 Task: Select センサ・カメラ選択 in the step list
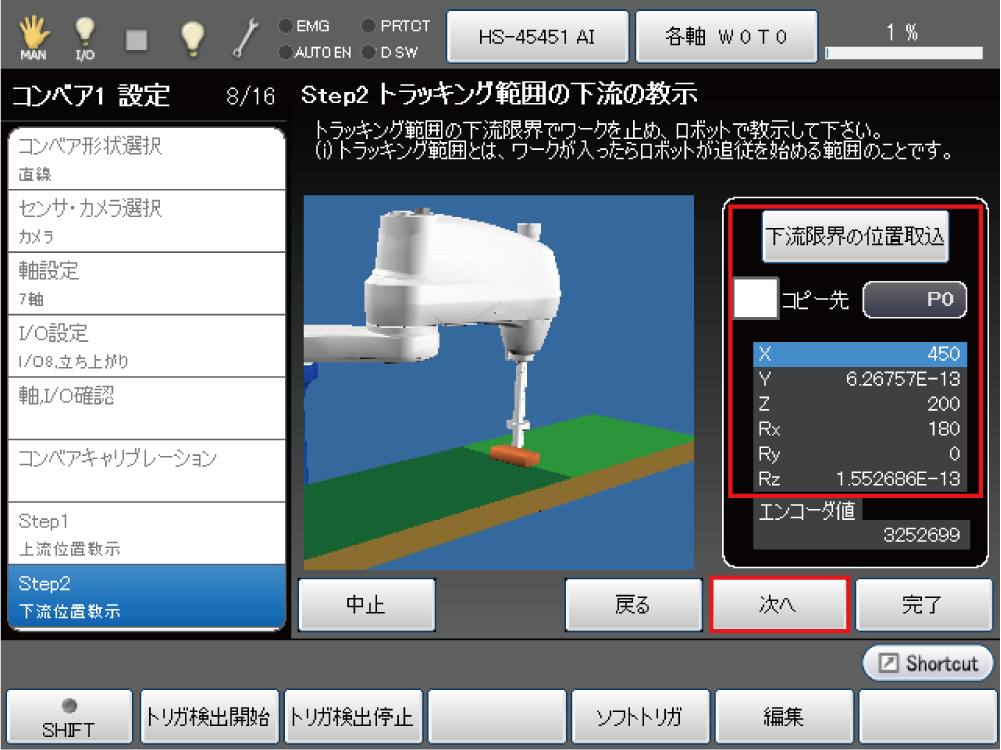point(147,220)
